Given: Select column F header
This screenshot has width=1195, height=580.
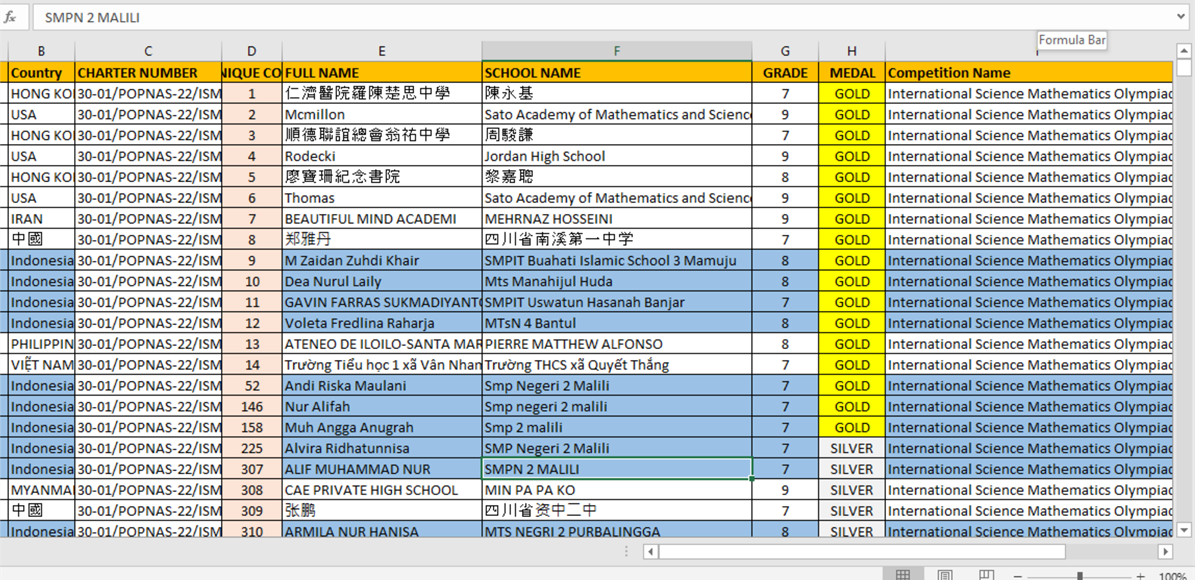Looking at the screenshot, I should [x=616, y=51].
